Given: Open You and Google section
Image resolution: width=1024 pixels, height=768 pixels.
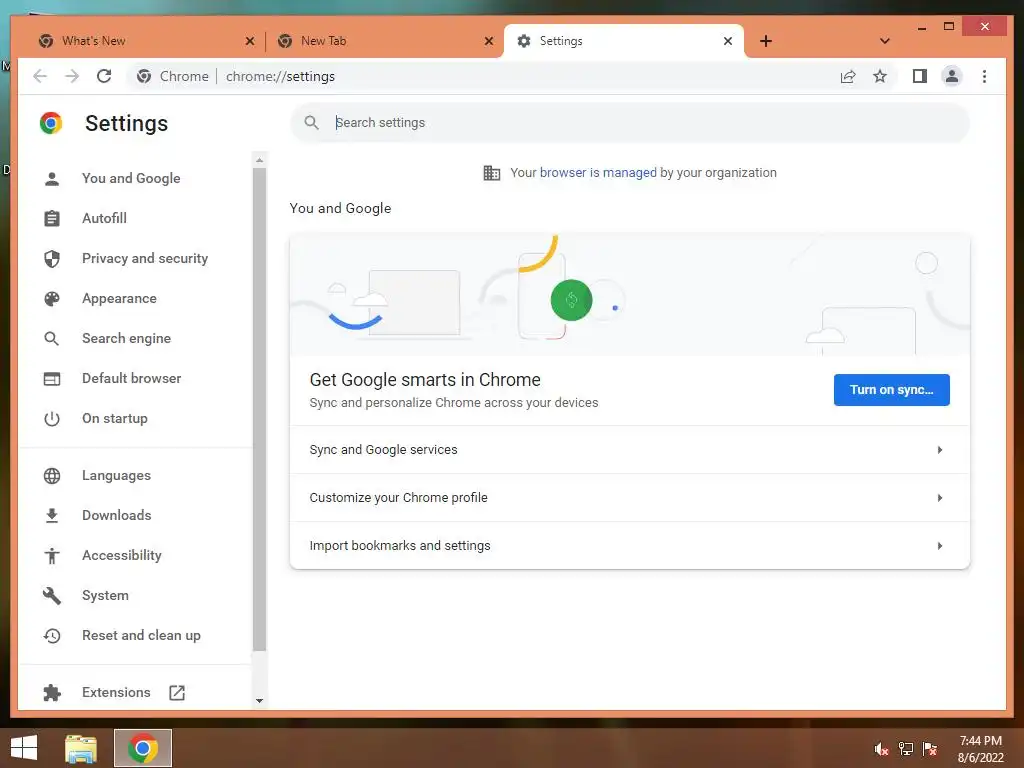Looking at the screenshot, I should (131, 178).
